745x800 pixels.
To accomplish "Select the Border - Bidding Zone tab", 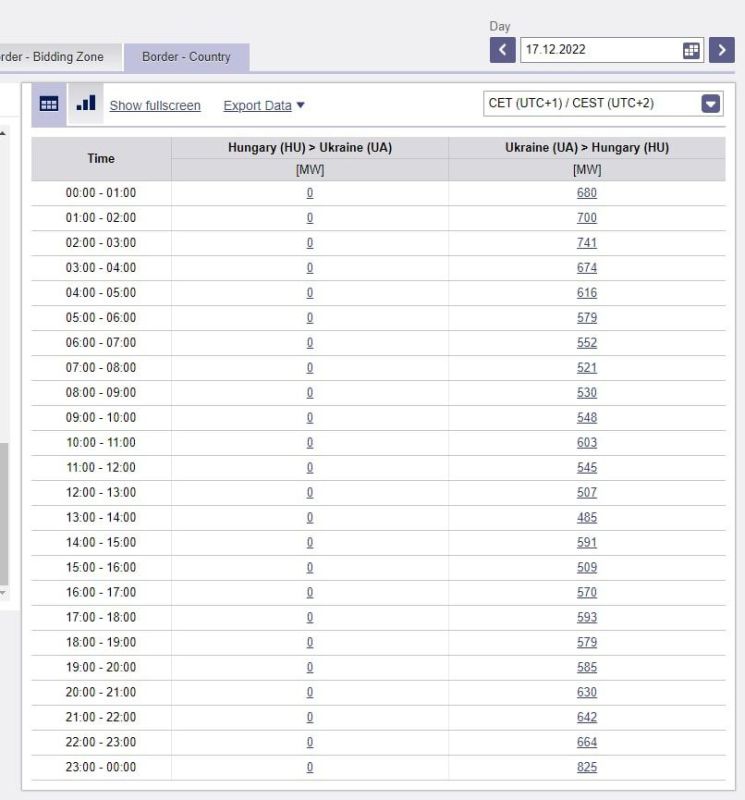I will [x=55, y=57].
